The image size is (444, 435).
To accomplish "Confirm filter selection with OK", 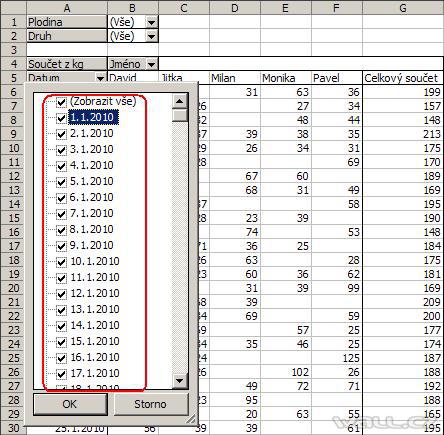I will tap(70, 404).
